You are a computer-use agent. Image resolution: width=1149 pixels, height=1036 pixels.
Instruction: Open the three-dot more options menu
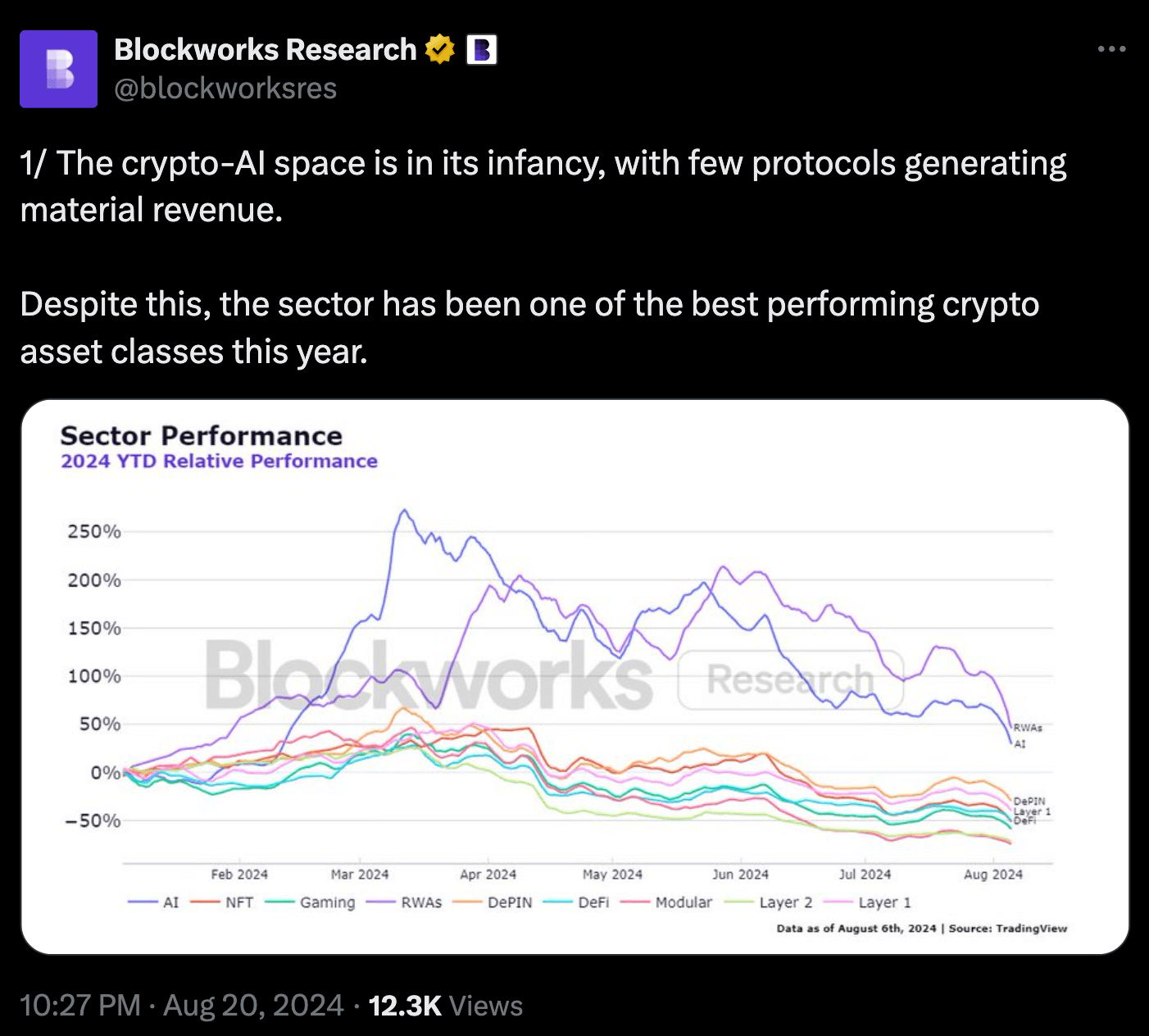pyautogui.click(x=1111, y=49)
